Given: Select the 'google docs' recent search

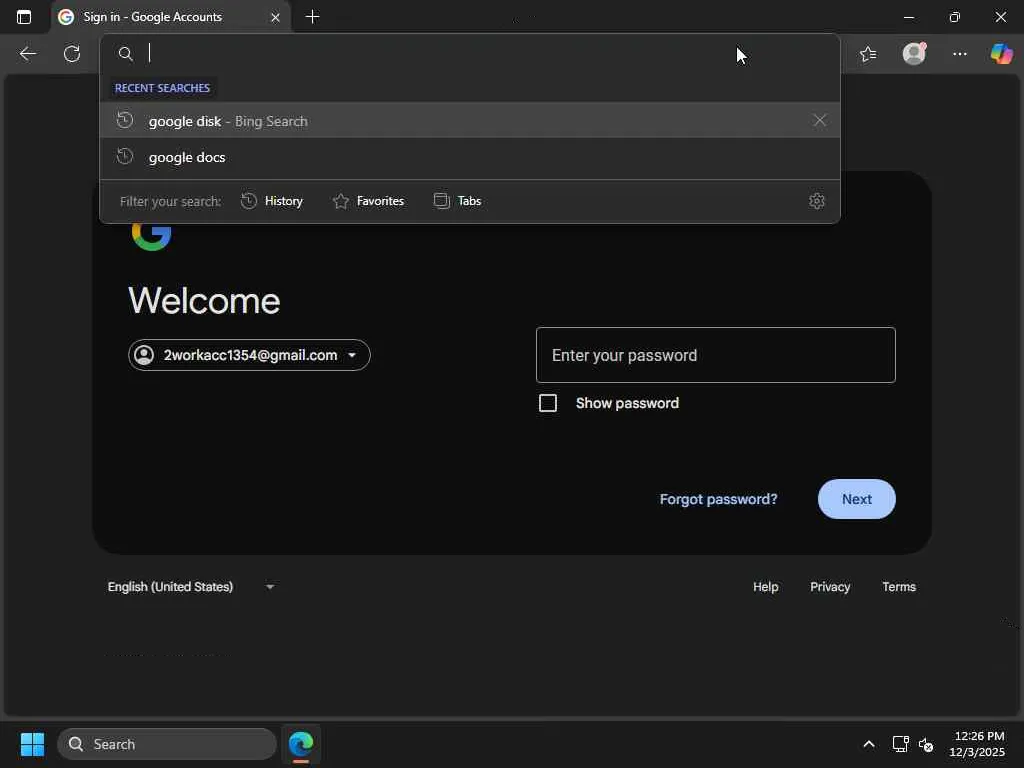Looking at the screenshot, I should (x=470, y=157).
